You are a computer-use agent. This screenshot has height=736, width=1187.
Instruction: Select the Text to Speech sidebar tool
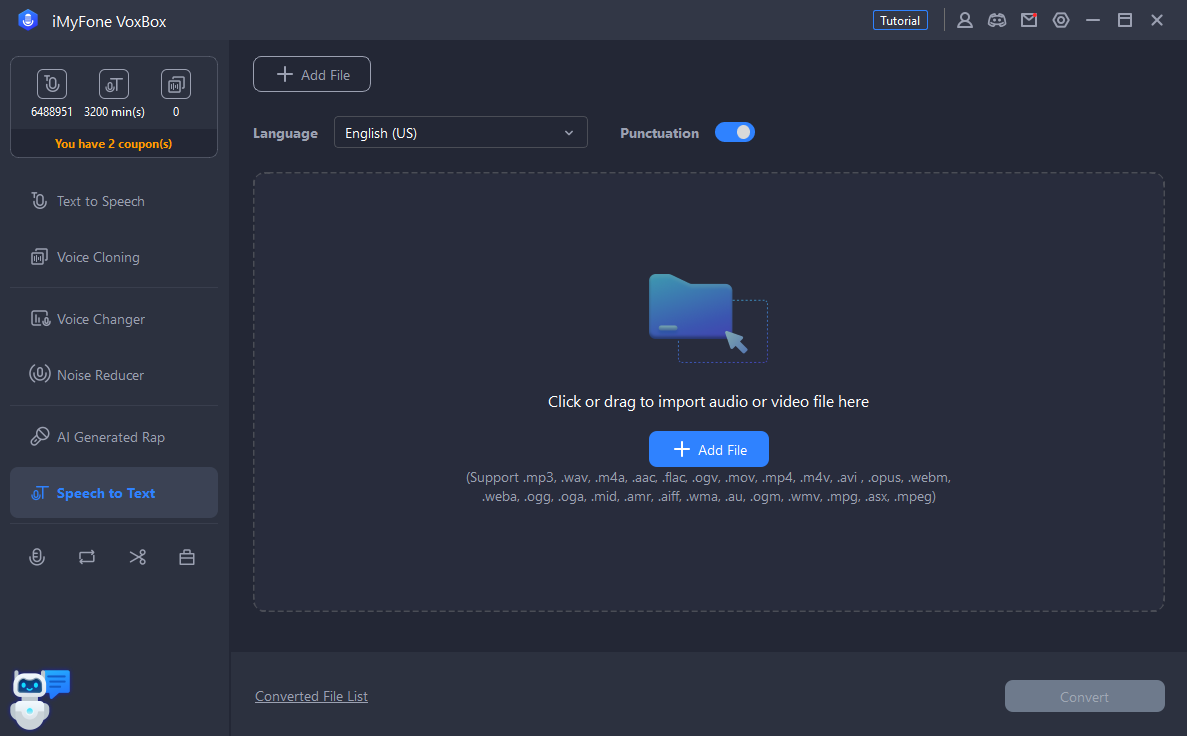(x=99, y=201)
